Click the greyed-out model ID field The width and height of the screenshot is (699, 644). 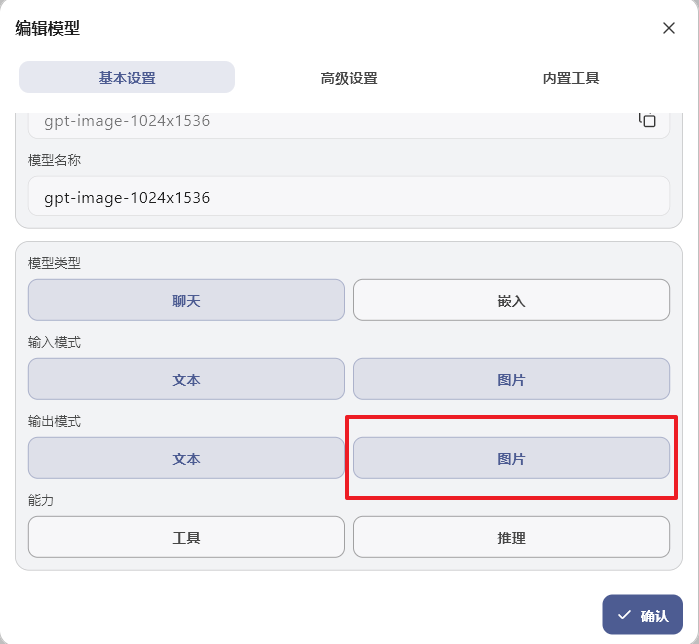click(x=330, y=122)
